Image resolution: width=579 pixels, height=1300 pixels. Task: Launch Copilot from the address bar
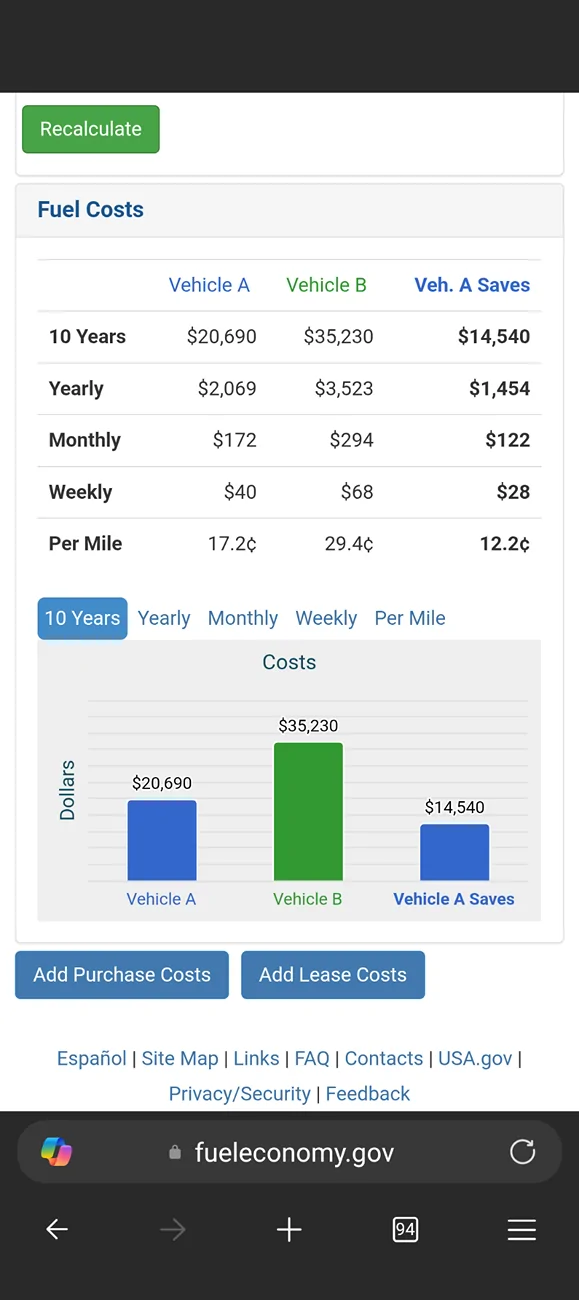point(57,1152)
